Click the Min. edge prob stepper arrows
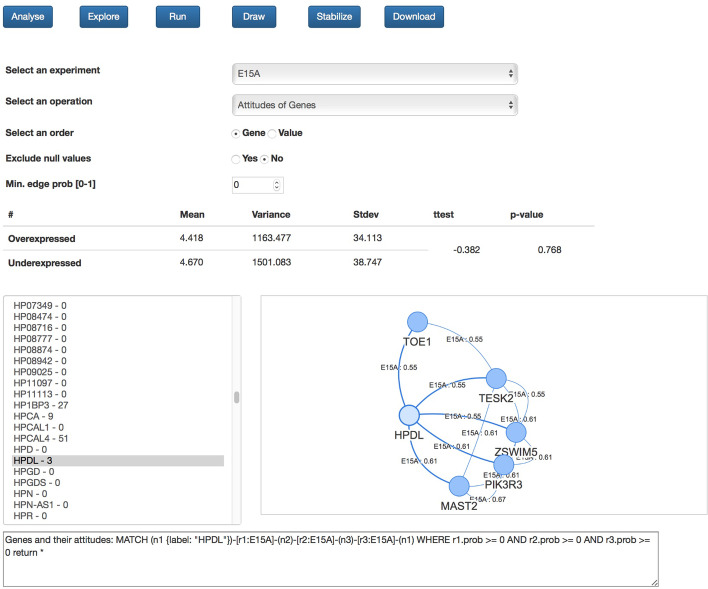Viewport: 708px width, 589px height. pos(277,185)
